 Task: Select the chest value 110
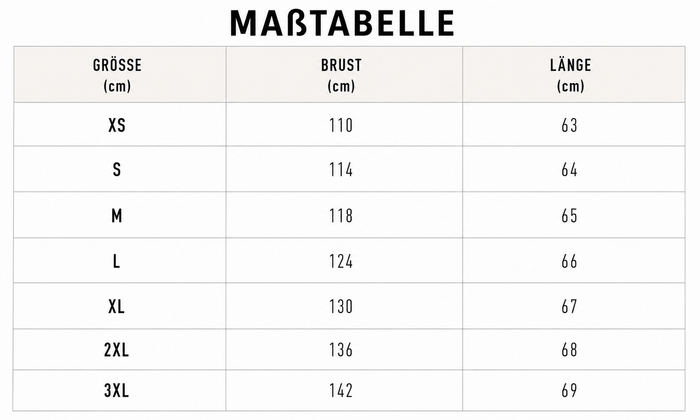341,125
